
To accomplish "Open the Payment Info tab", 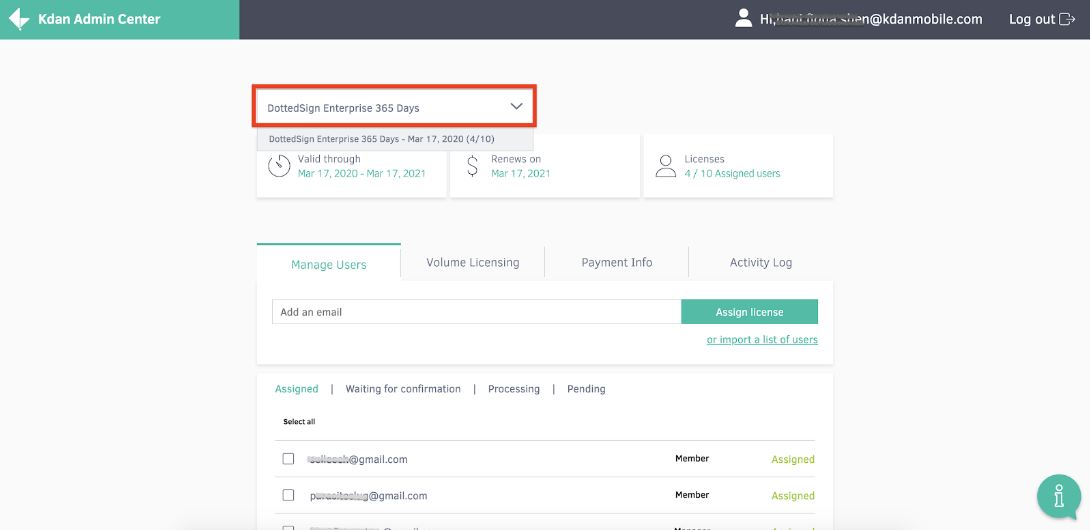I will click(x=617, y=262).
